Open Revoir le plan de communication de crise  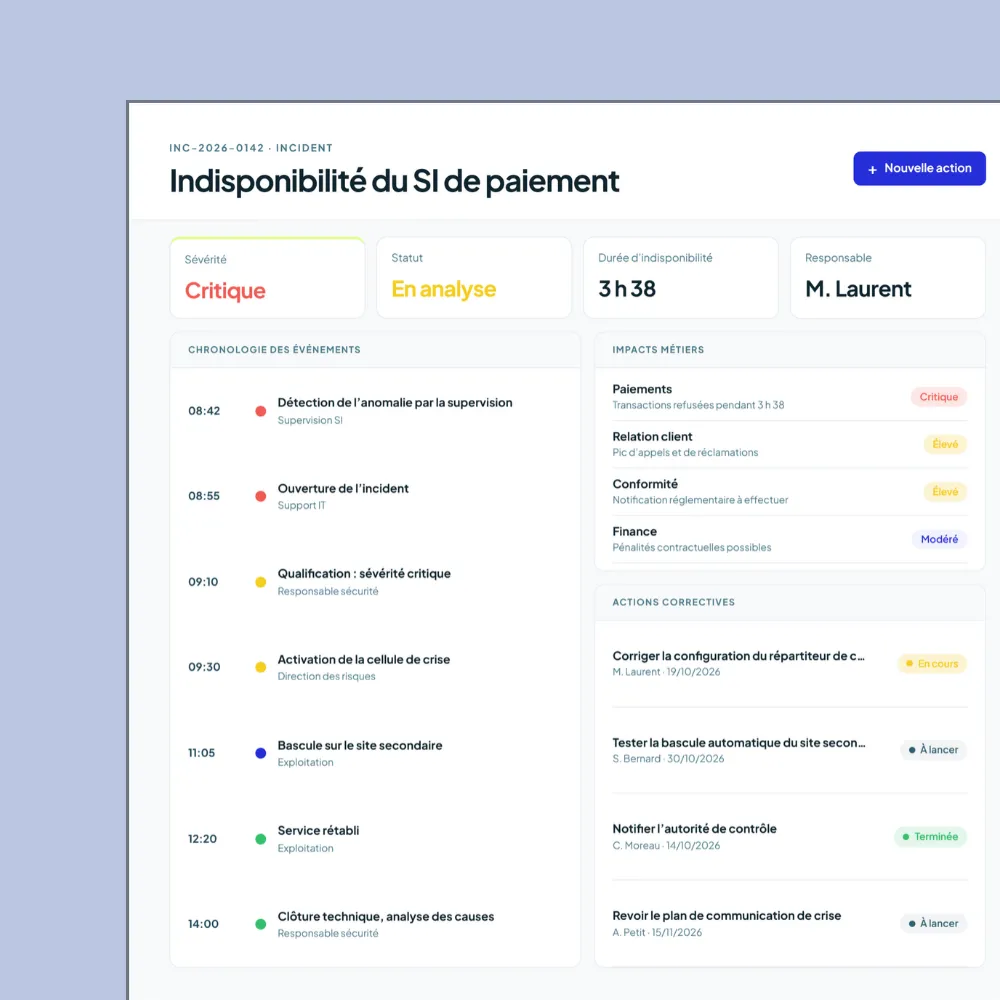(x=790, y=923)
